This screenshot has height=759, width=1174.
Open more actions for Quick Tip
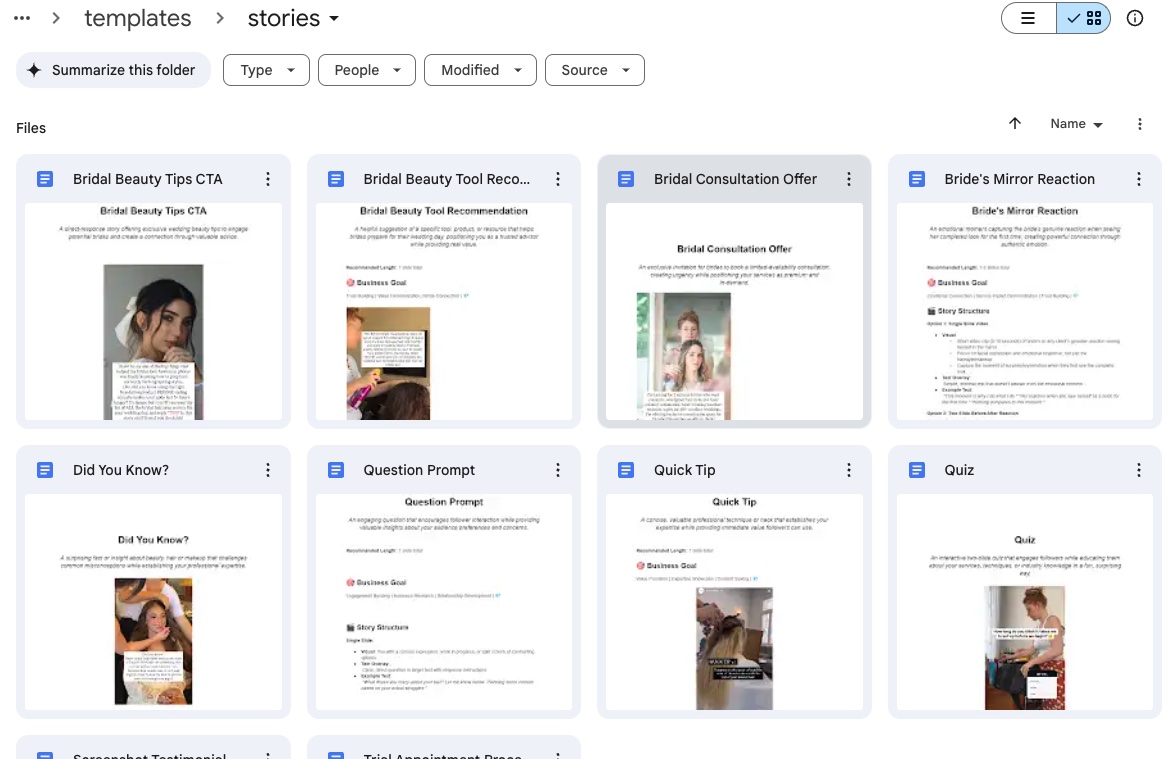click(x=848, y=469)
